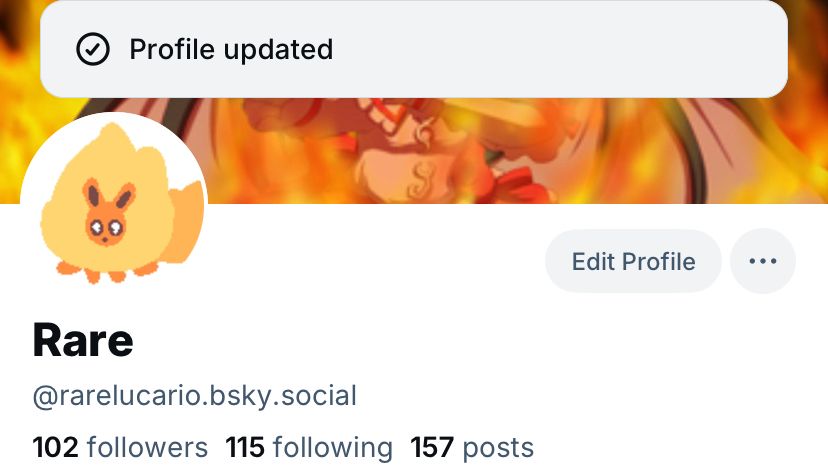Click the 'Profile updated' message text
This screenshot has width=828, height=472.
tap(231, 50)
